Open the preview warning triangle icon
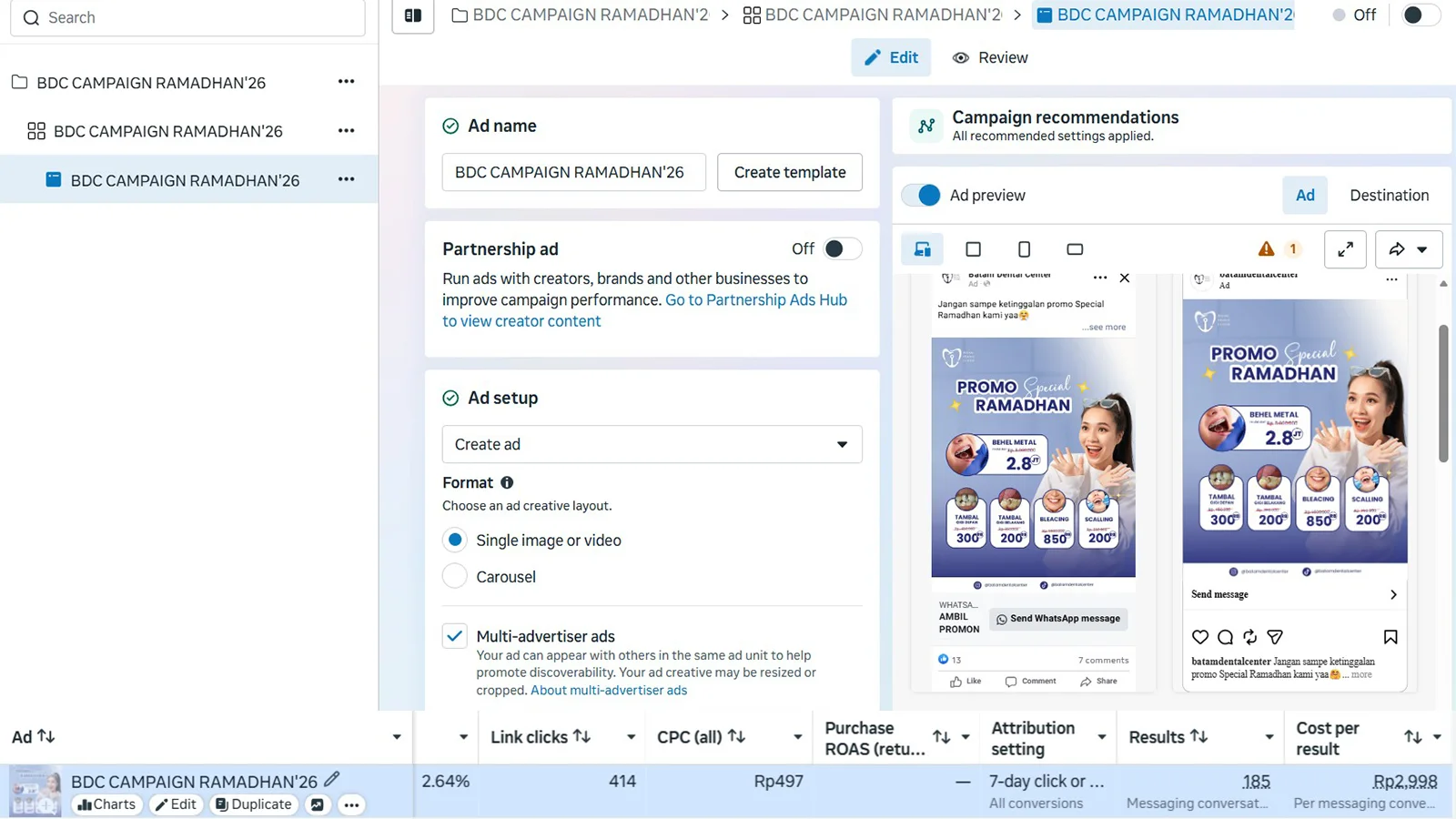The height and width of the screenshot is (819, 1456). pos(1266,249)
